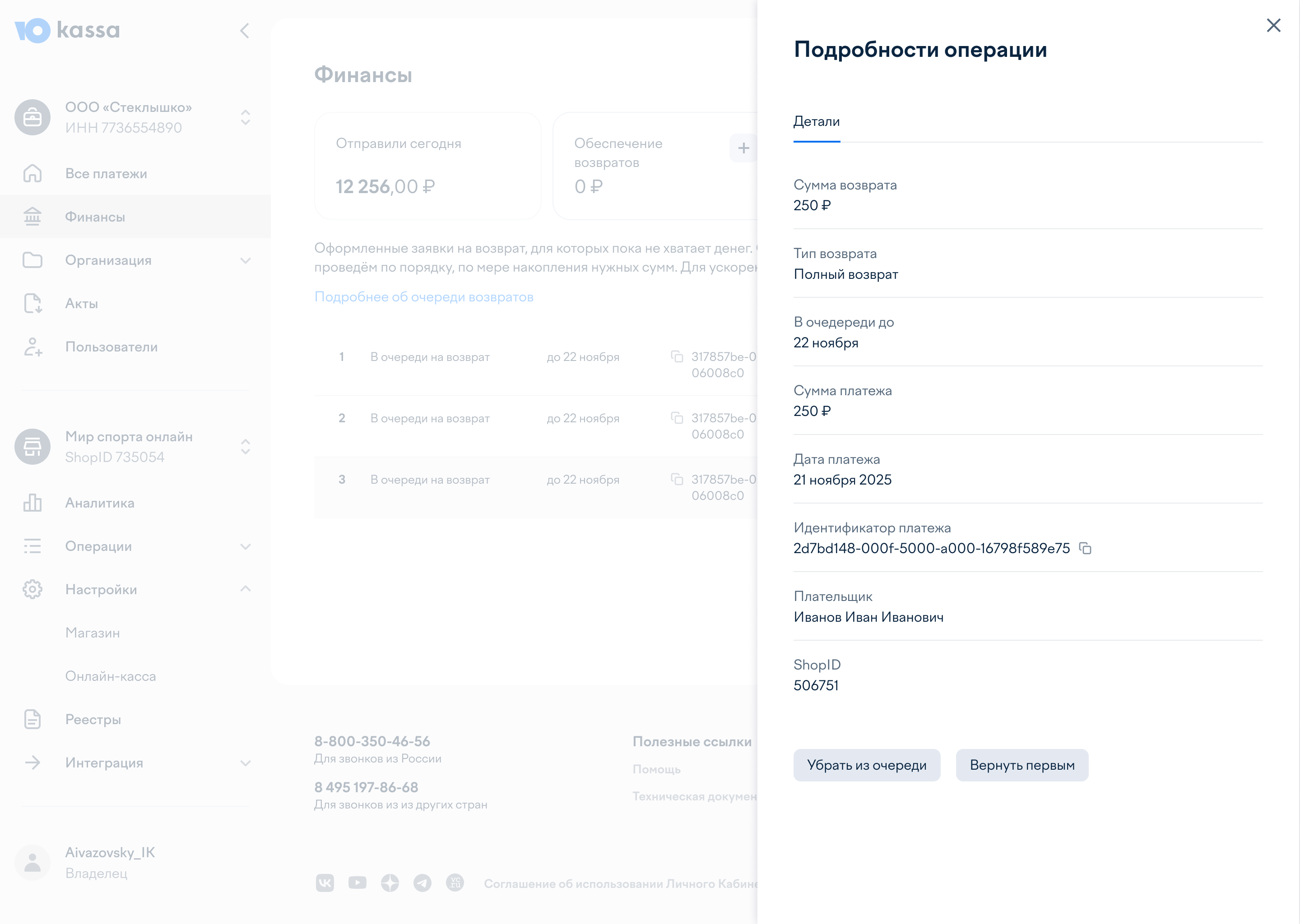Expand the Организация menu chevron
Viewport: 1300px width, 924px height.
coord(245,261)
